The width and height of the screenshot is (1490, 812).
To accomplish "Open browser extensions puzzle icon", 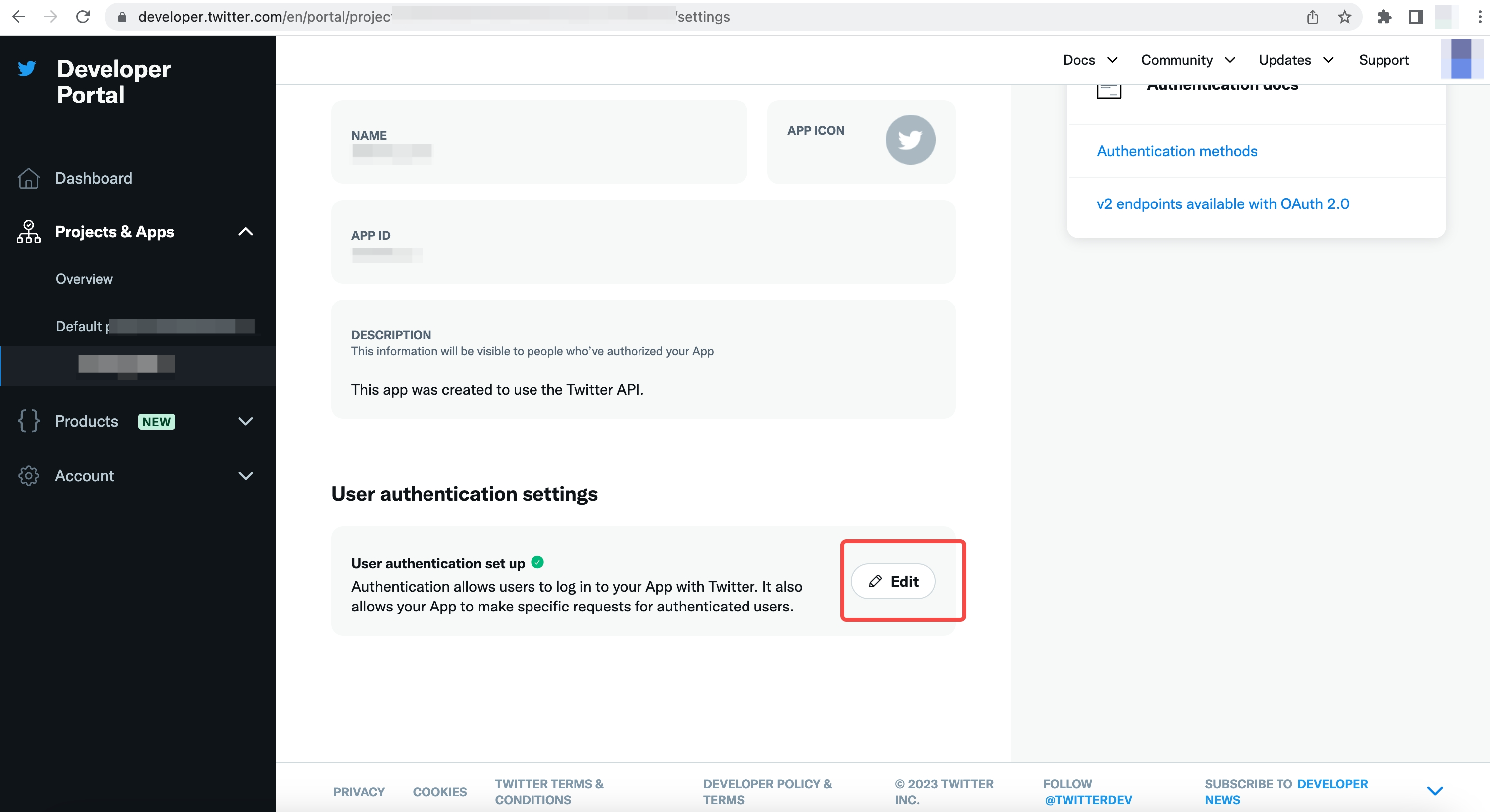I will (x=1384, y=17).
